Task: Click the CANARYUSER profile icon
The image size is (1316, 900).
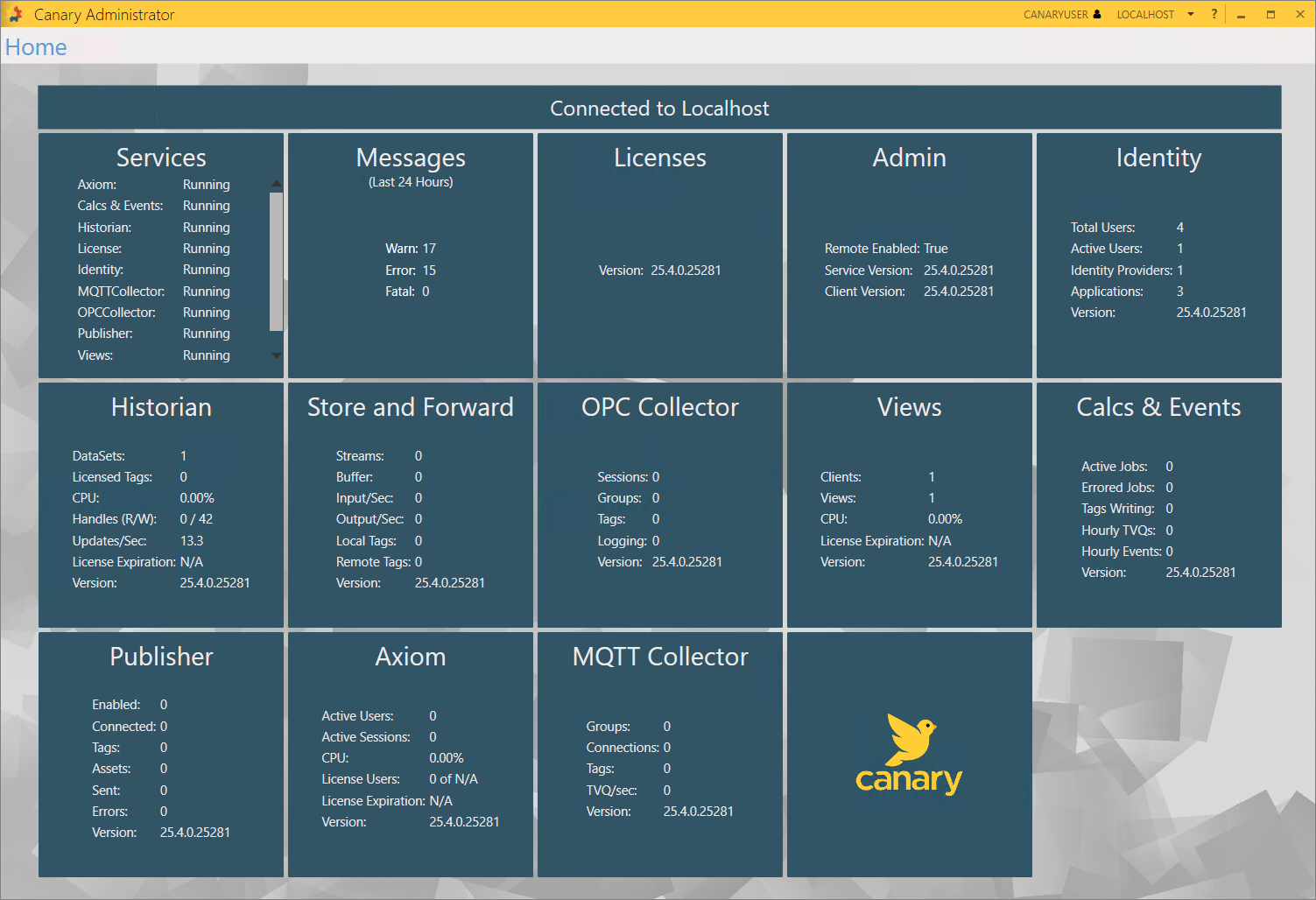Action: coord(1097,14)
